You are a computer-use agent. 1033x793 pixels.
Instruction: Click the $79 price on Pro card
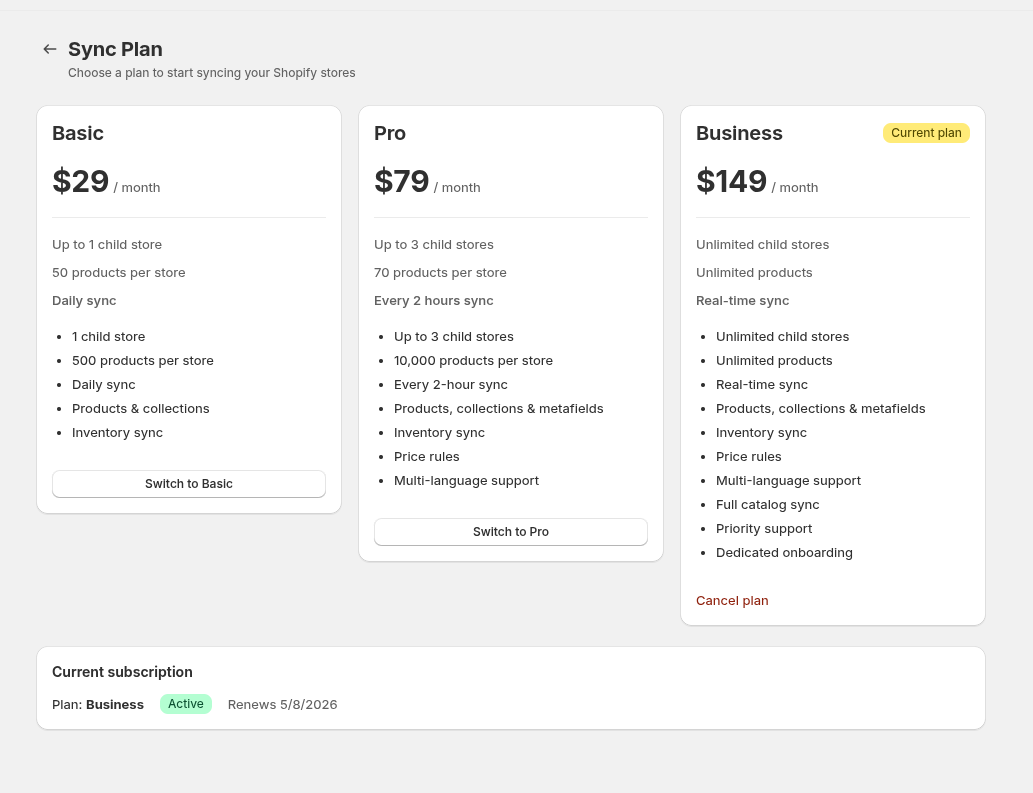pyautogui.click(x=402, y=181)
